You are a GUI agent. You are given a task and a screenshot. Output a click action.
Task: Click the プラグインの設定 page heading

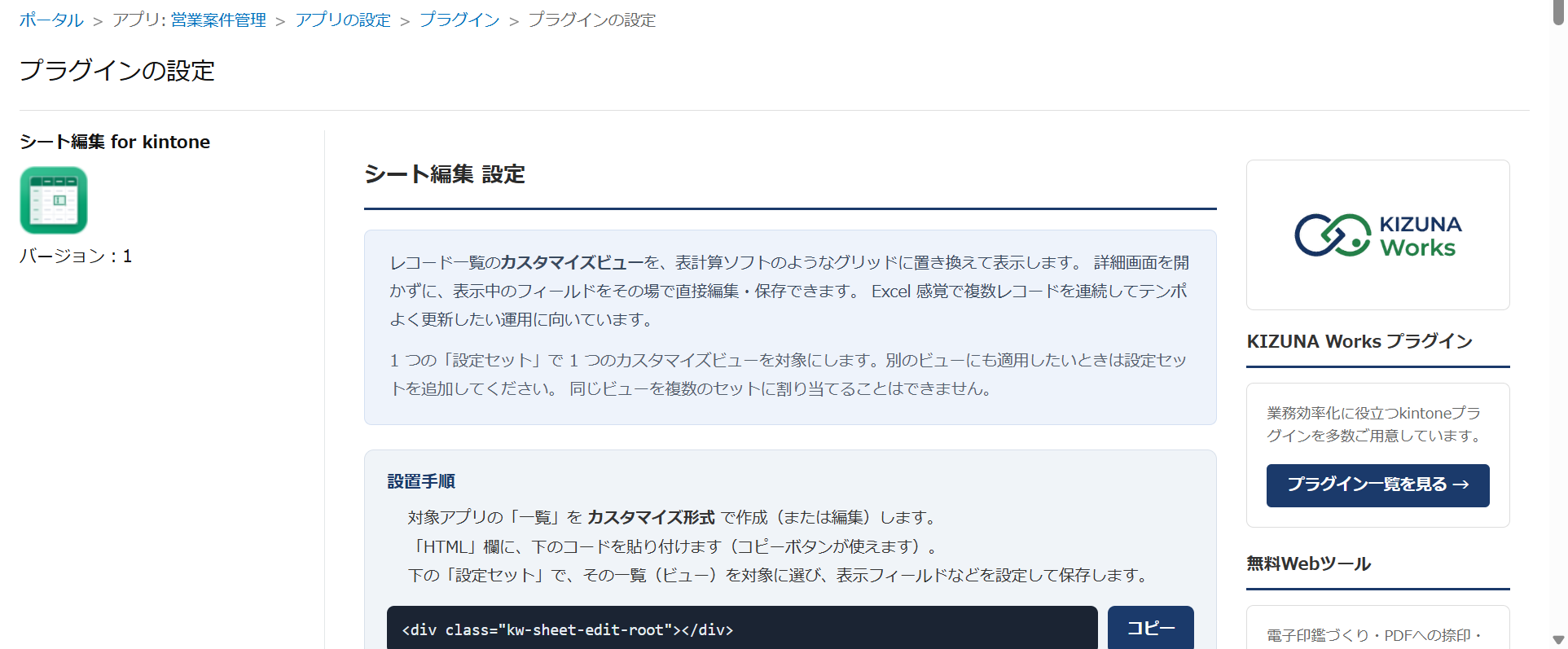[117, 71]
